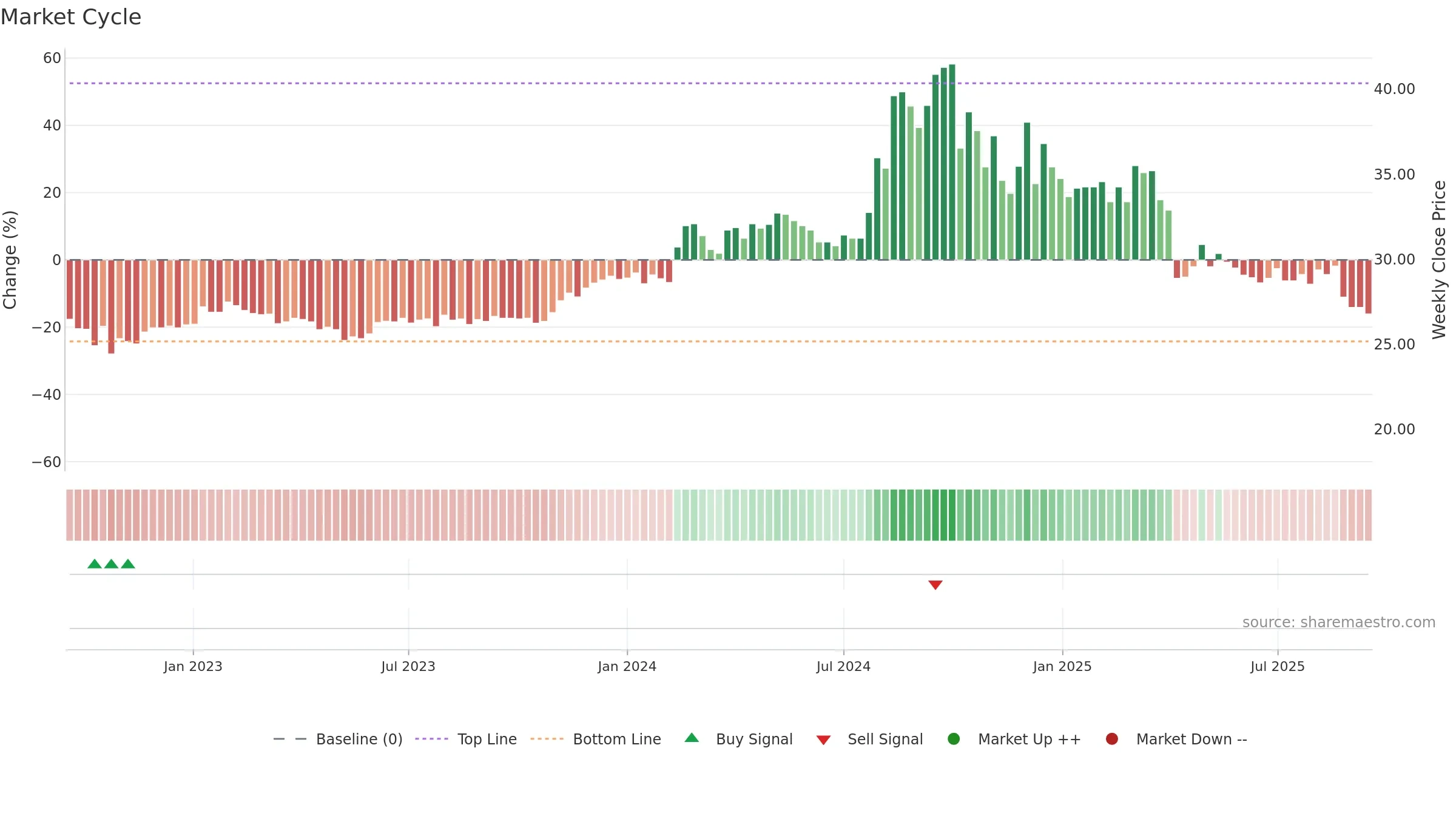The width and height of the screenshot is (1456, 819).
Task: Click the Change (%) axis title
Action: (10, 260)
